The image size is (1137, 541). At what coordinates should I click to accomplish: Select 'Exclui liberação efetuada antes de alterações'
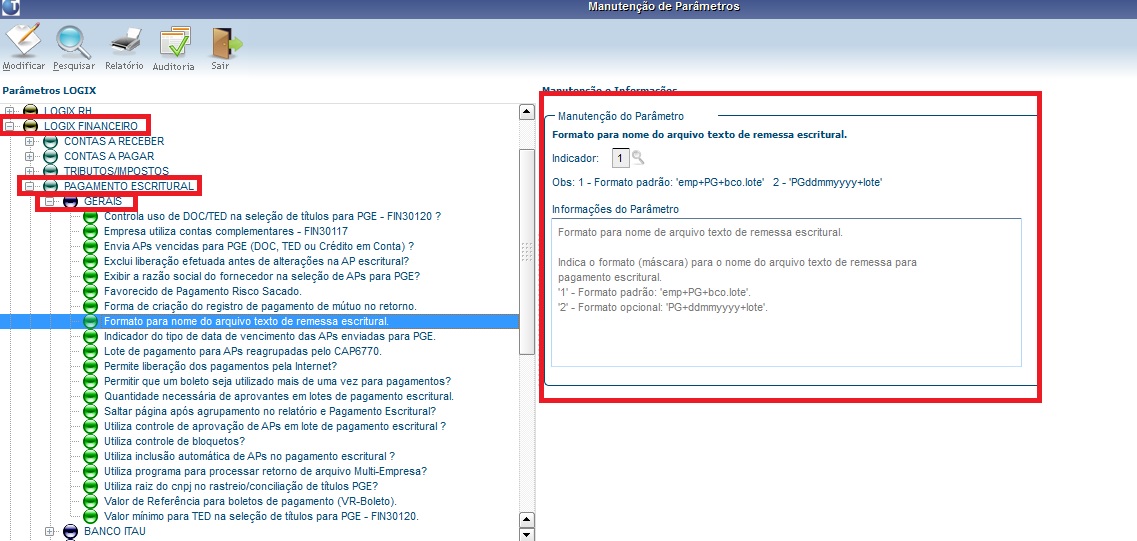(256, 261)
